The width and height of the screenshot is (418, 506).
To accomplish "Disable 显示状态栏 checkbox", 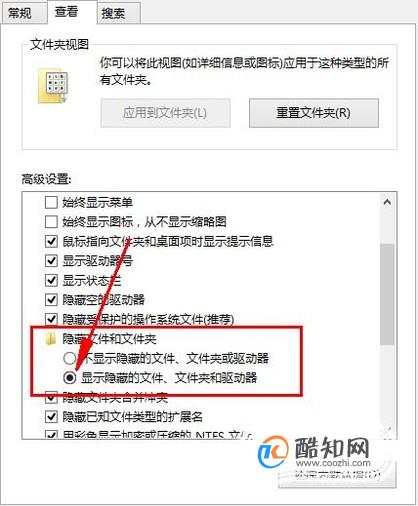I will click(51, 280).
